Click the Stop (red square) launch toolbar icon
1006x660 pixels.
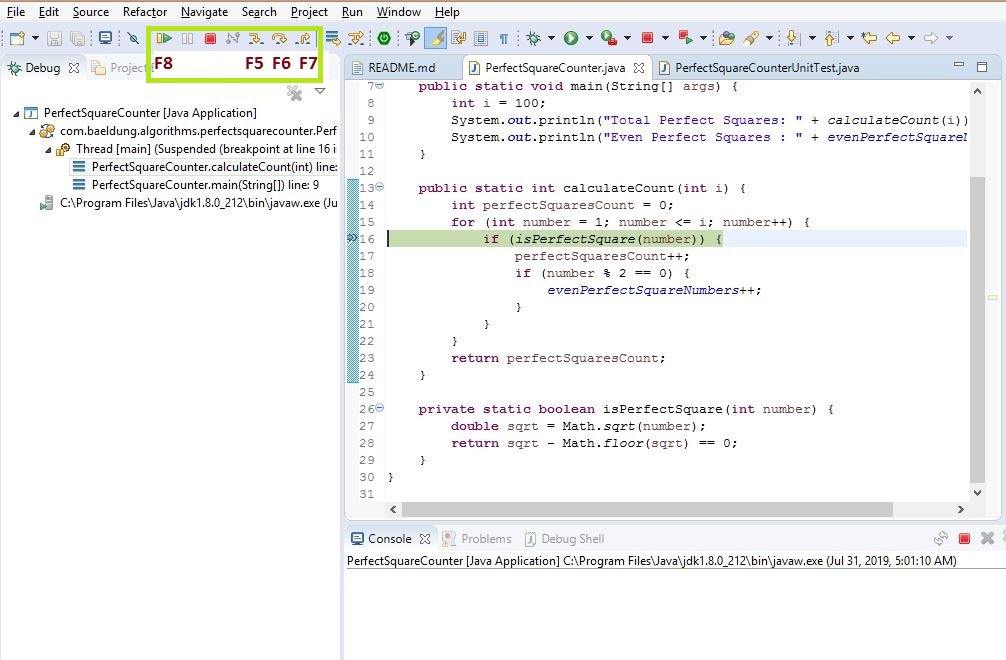(647, 38)
